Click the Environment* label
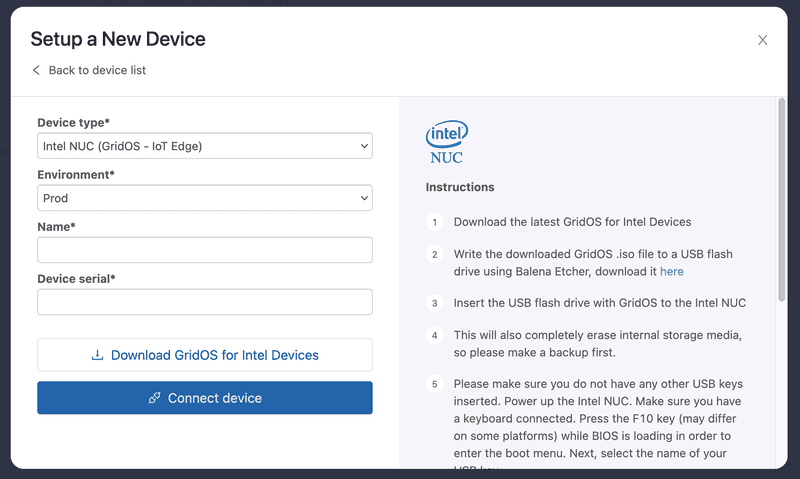 pos(76,174)
